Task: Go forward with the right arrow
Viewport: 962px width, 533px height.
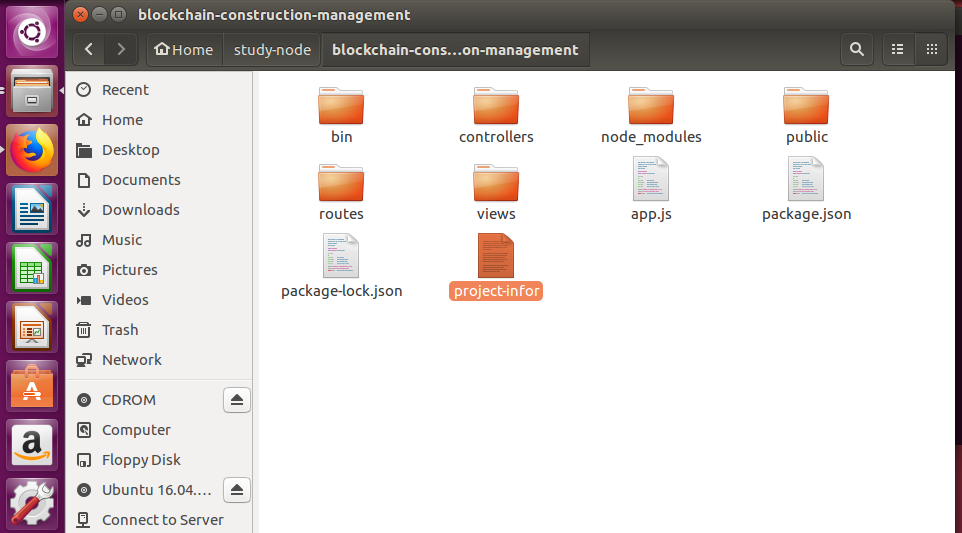Action: pos(121,50)
